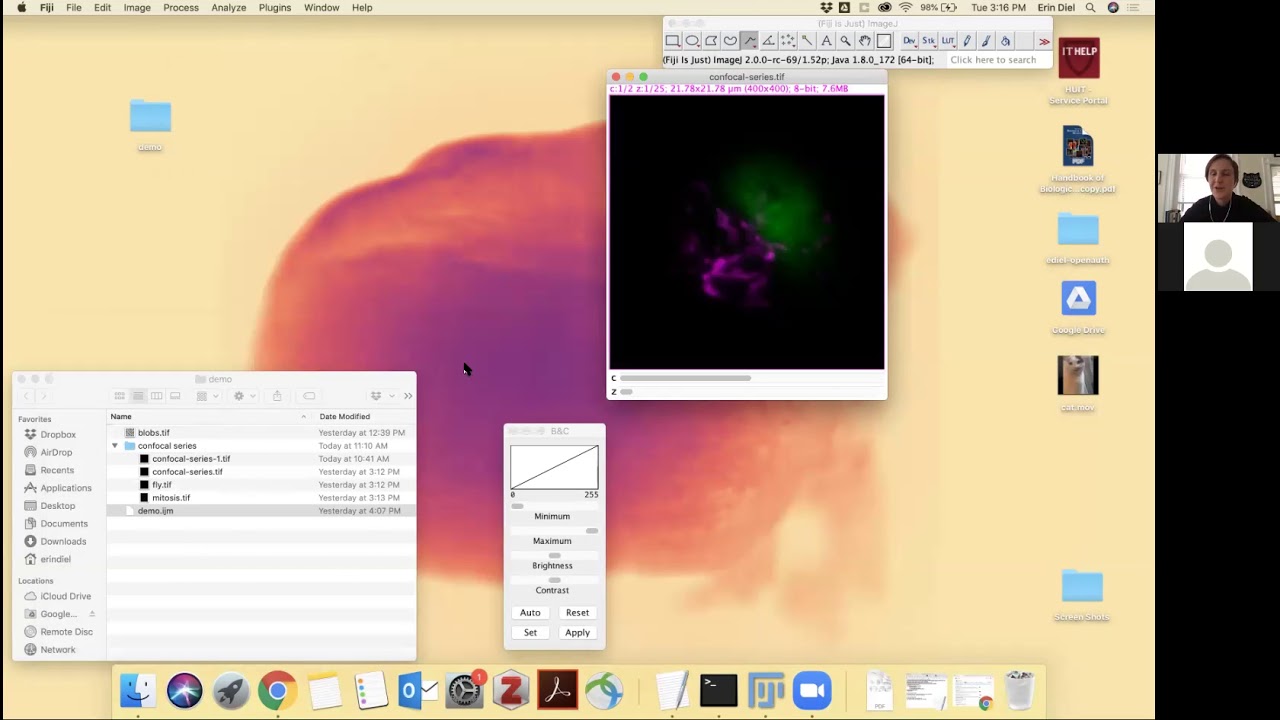Select the Text tool
Image resolution: width=1280 pixels, height=720 pixels.
coord(826,41)
